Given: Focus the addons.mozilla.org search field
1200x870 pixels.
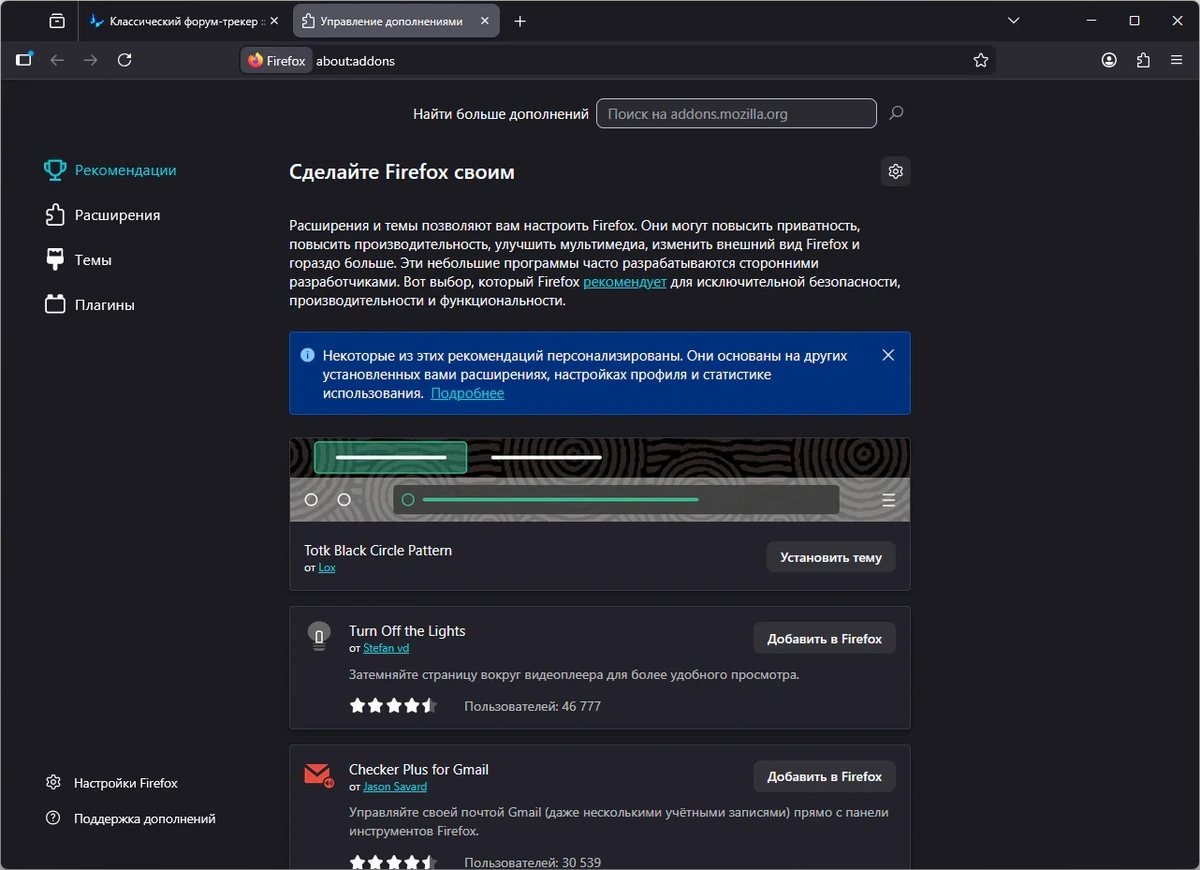Looking at the screenshot, I should tap(736, 114).
